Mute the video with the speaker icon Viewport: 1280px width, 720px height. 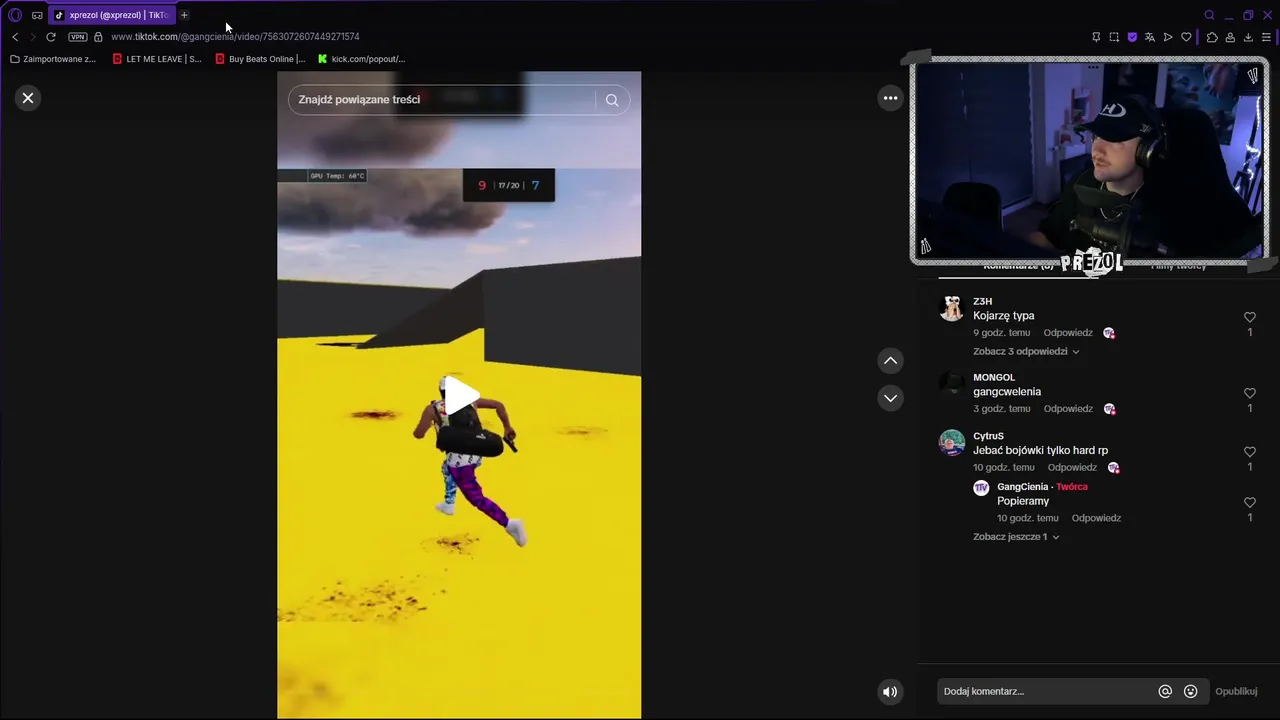coord(890,691)
